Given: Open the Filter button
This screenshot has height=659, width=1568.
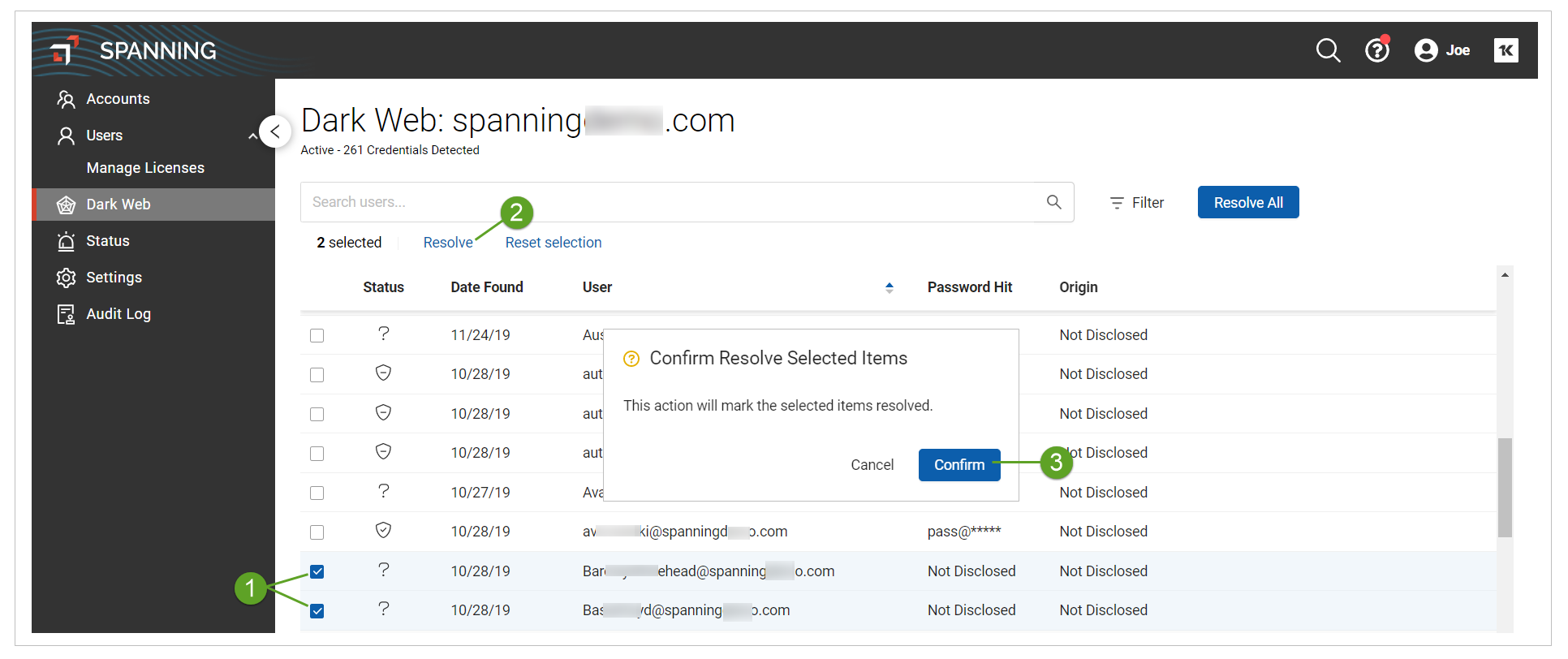Looking at the screenshot, I should [x=1137, y=203].
